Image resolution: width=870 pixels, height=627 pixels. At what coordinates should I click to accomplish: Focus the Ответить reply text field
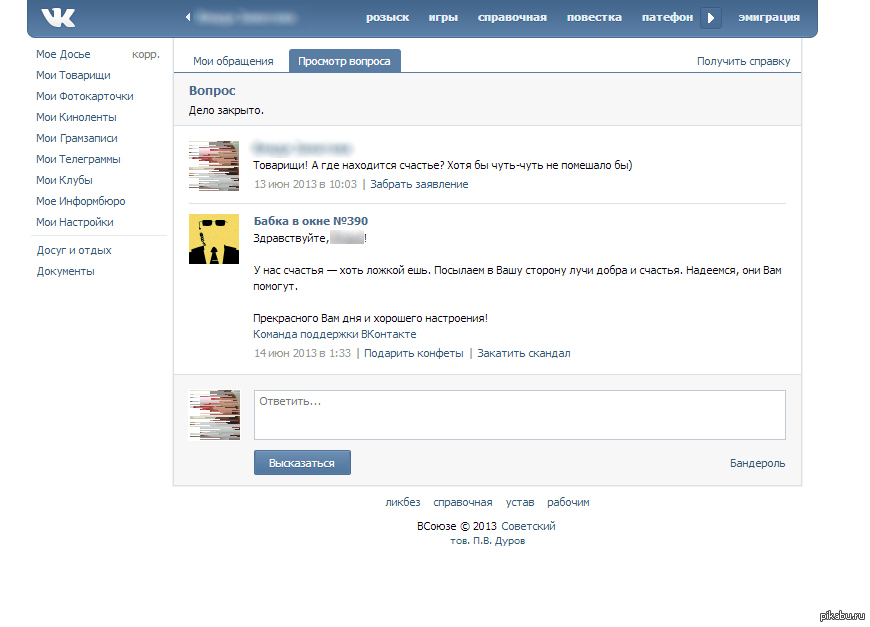(519, 414)
